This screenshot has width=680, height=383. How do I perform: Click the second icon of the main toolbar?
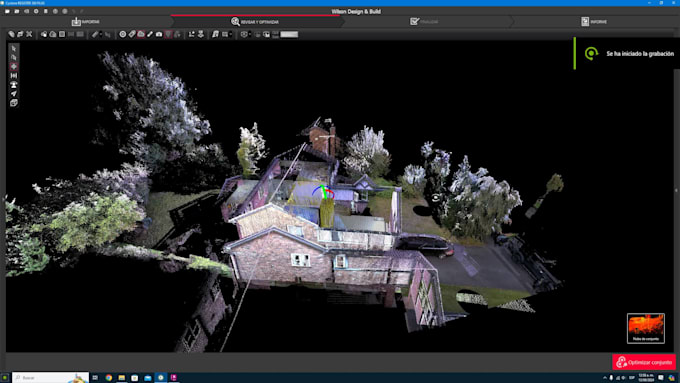(x=20, y=34)
